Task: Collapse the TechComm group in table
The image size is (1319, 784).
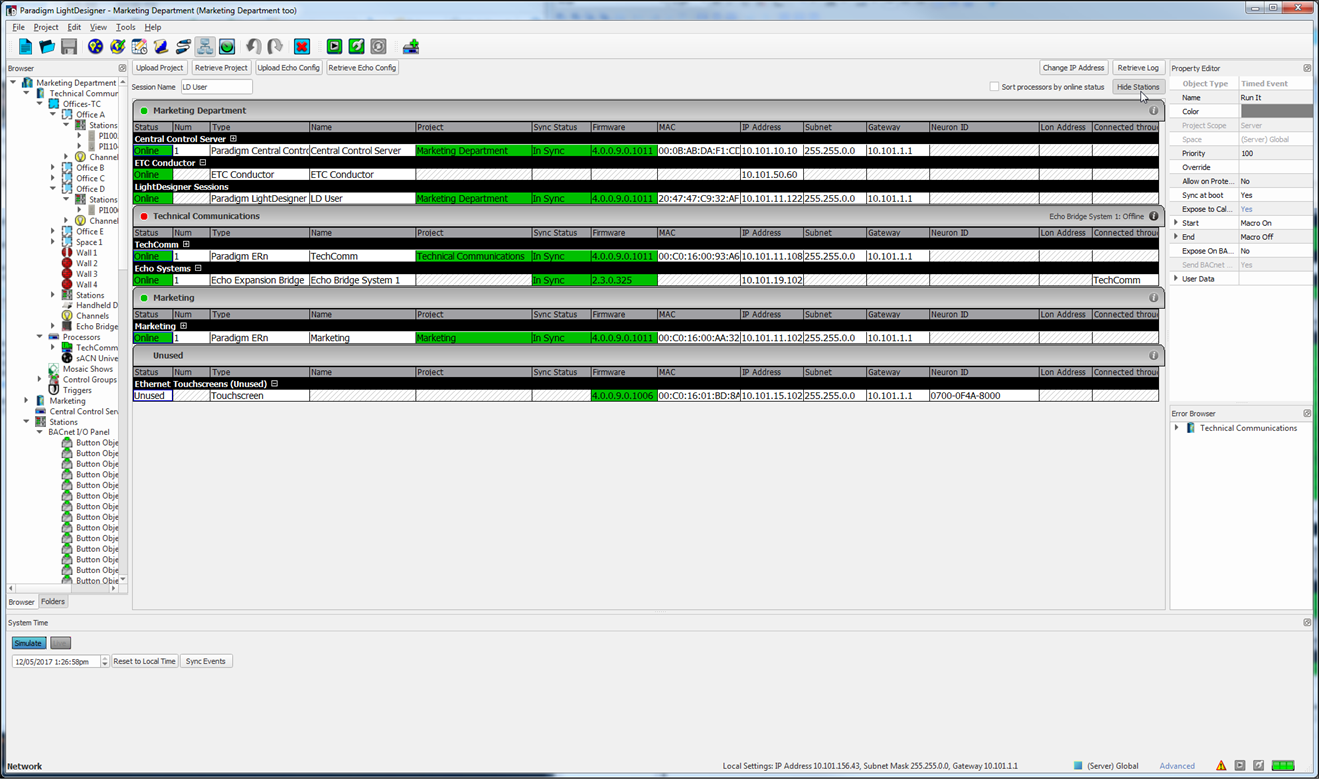Action: coord(185,245)
